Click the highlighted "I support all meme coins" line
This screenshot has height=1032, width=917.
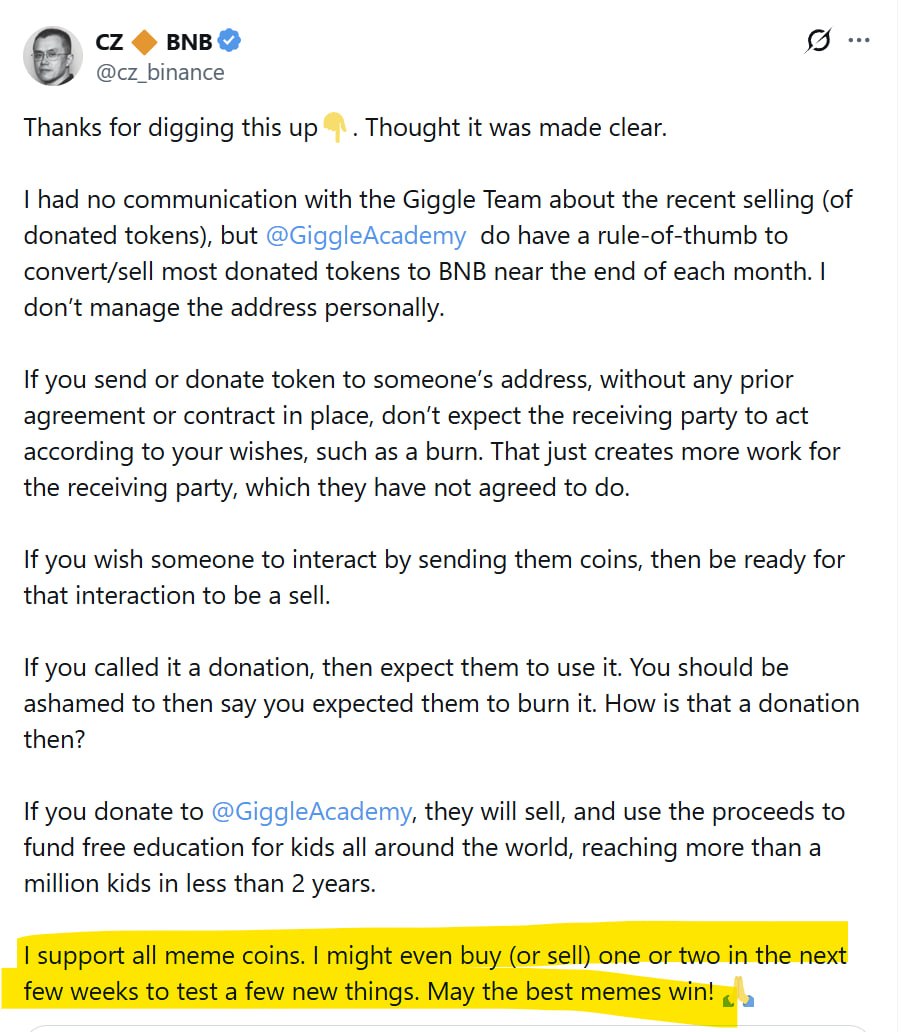(434, 956)
